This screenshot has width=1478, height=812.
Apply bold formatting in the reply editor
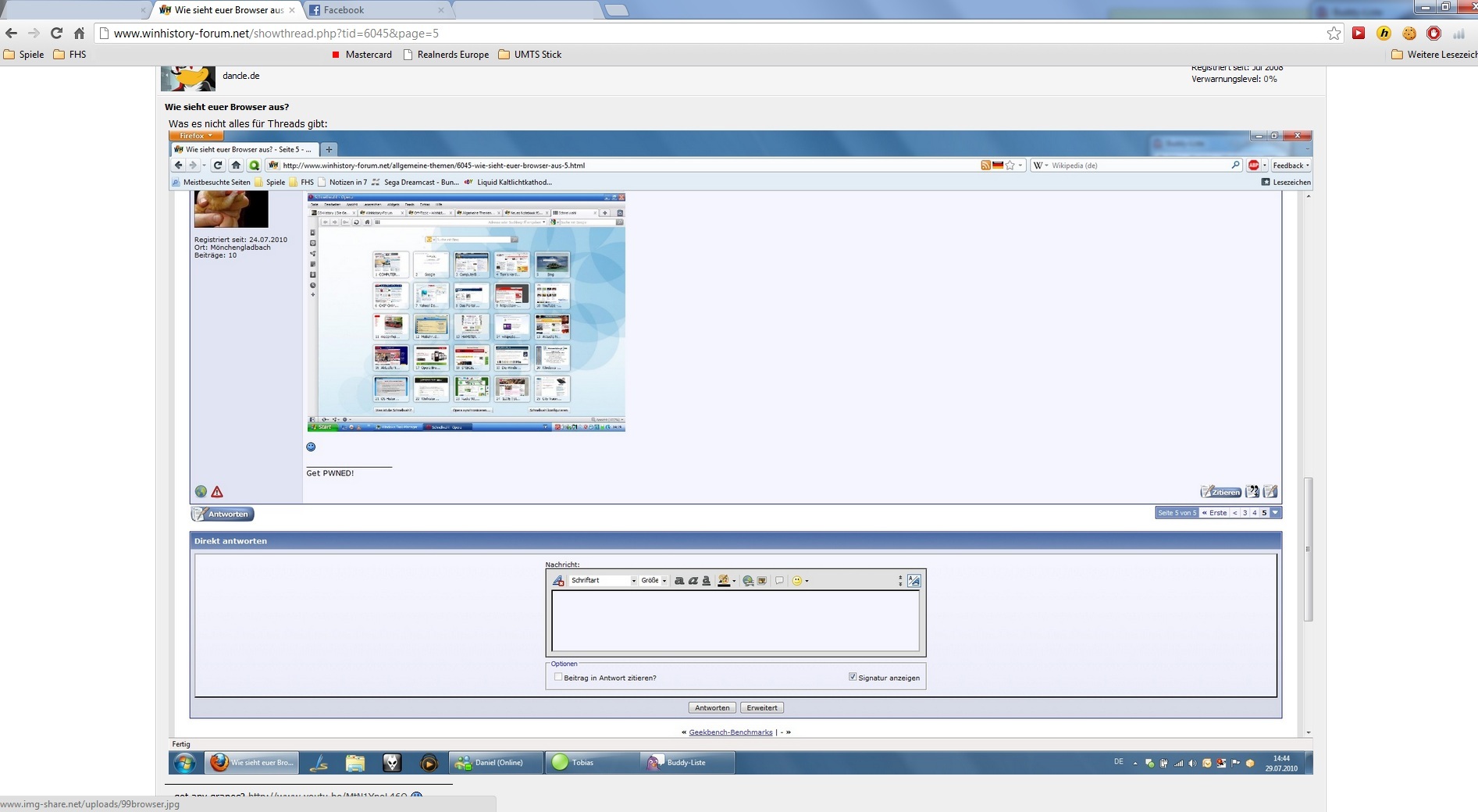click(679, 581)
